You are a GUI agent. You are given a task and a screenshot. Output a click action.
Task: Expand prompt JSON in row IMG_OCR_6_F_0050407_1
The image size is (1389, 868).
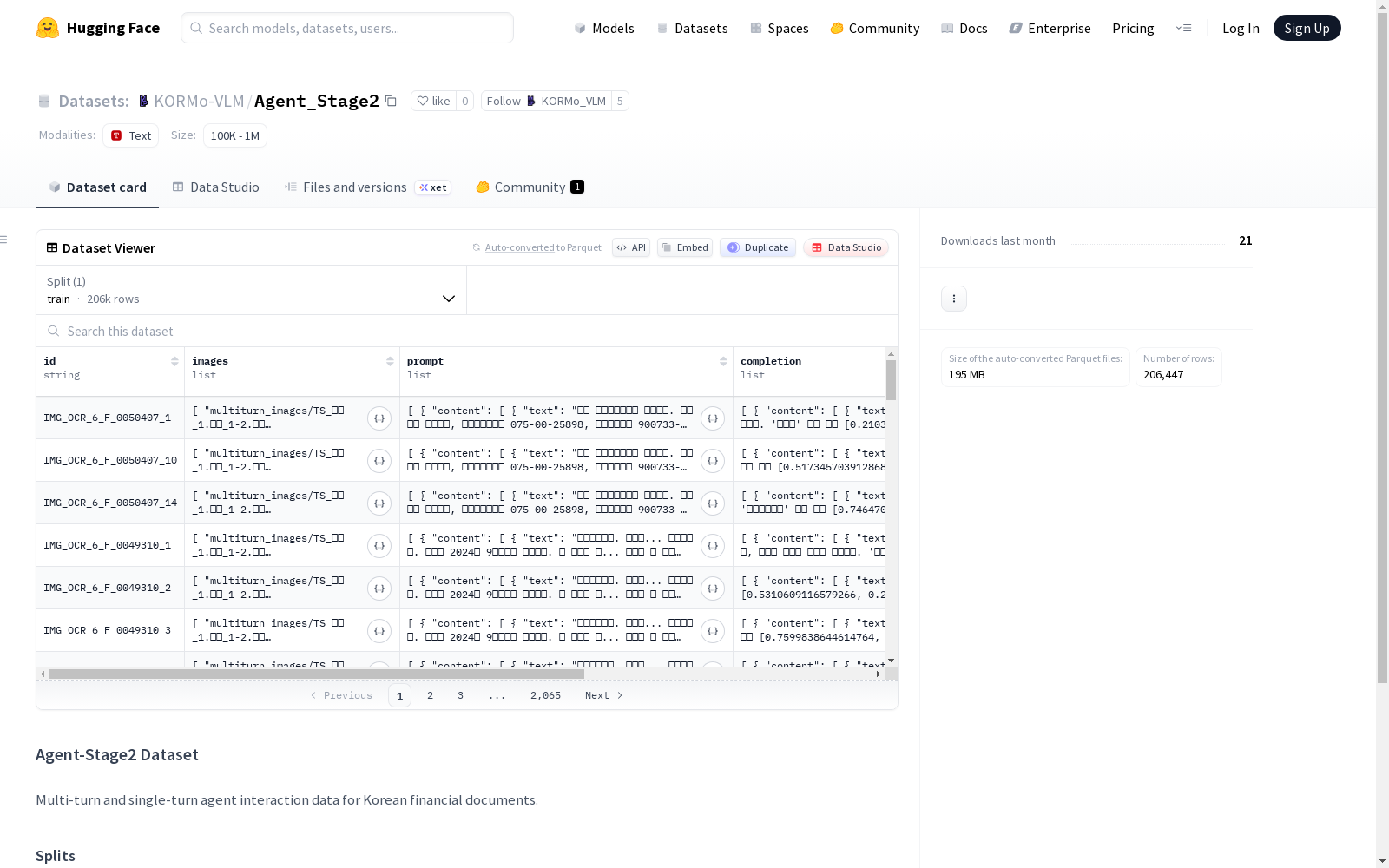[x=713, y=418]
